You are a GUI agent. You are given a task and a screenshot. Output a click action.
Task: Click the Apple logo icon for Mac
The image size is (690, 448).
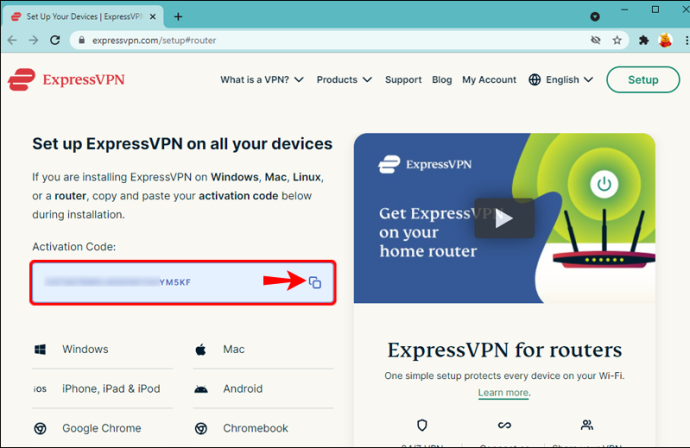(201, 349)
